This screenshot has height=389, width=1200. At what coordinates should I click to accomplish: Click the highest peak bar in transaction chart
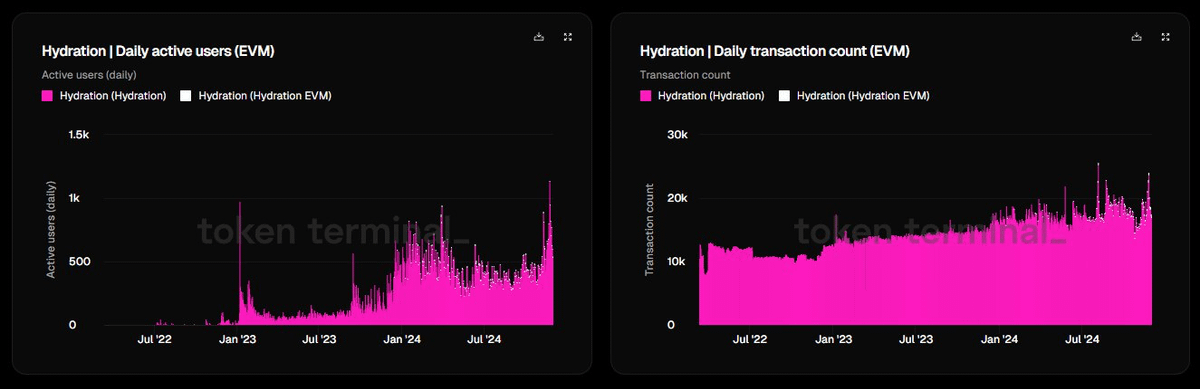click(x=1099, y=244)
